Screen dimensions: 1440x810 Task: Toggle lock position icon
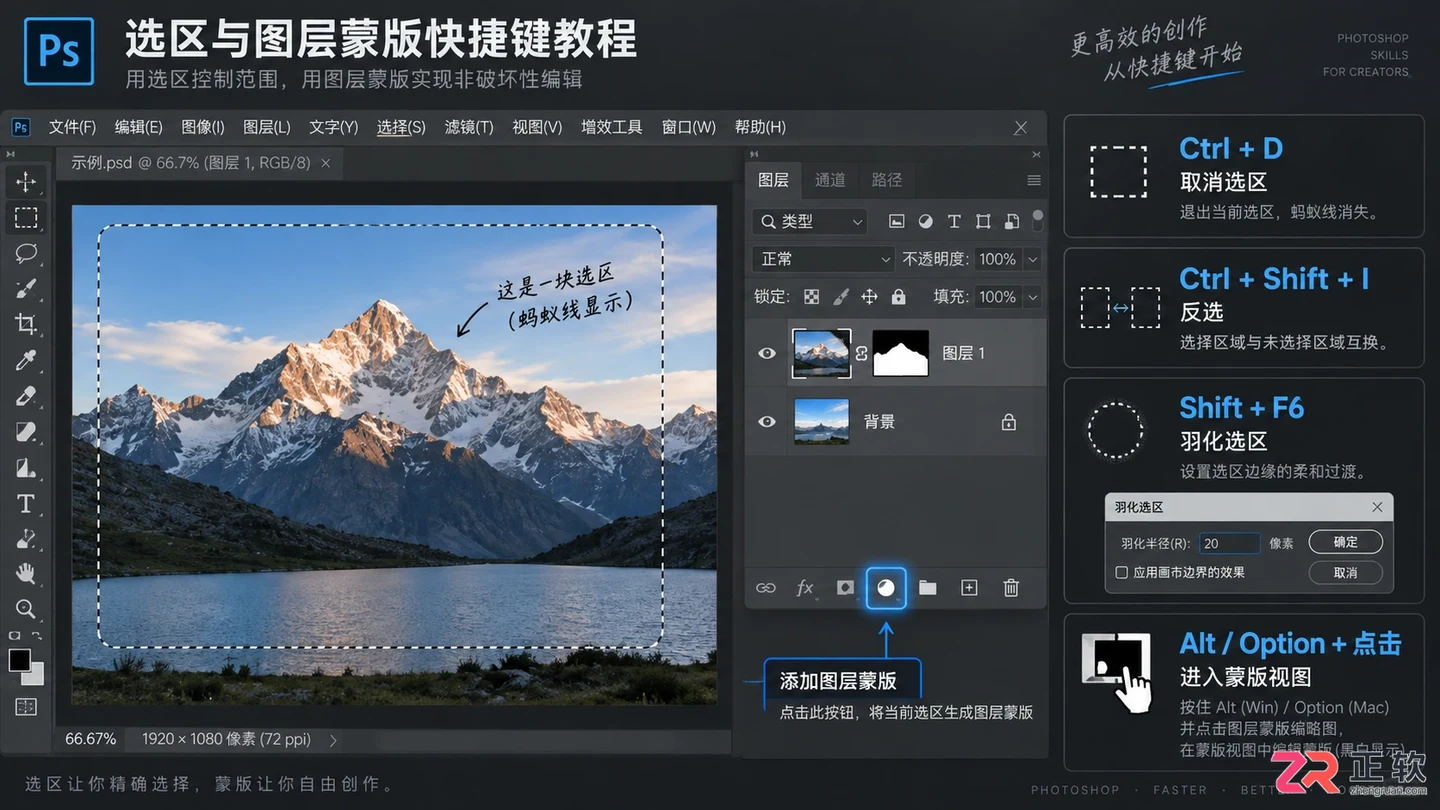point(869,297)
